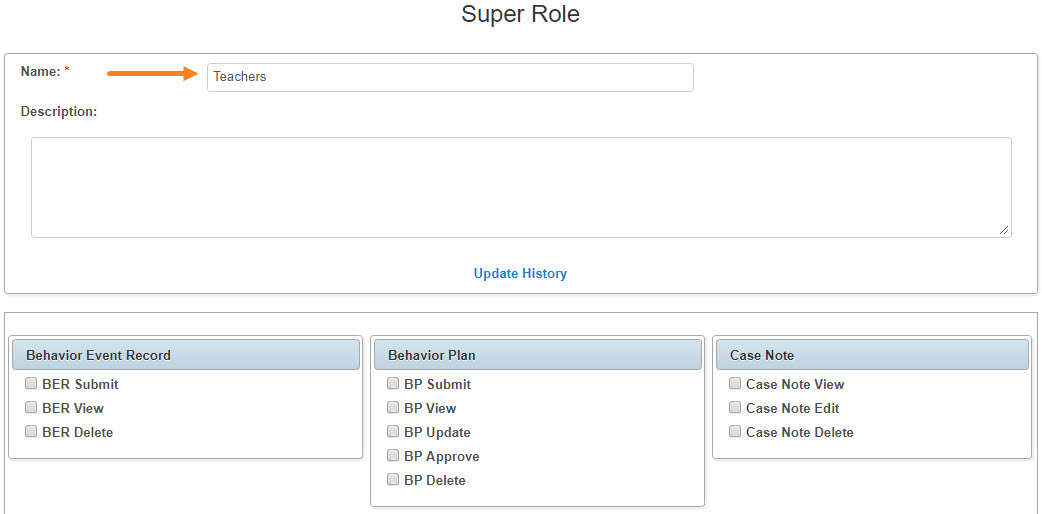Click the Description box resize handle
1042x514 pixels.
point(1004,230)
